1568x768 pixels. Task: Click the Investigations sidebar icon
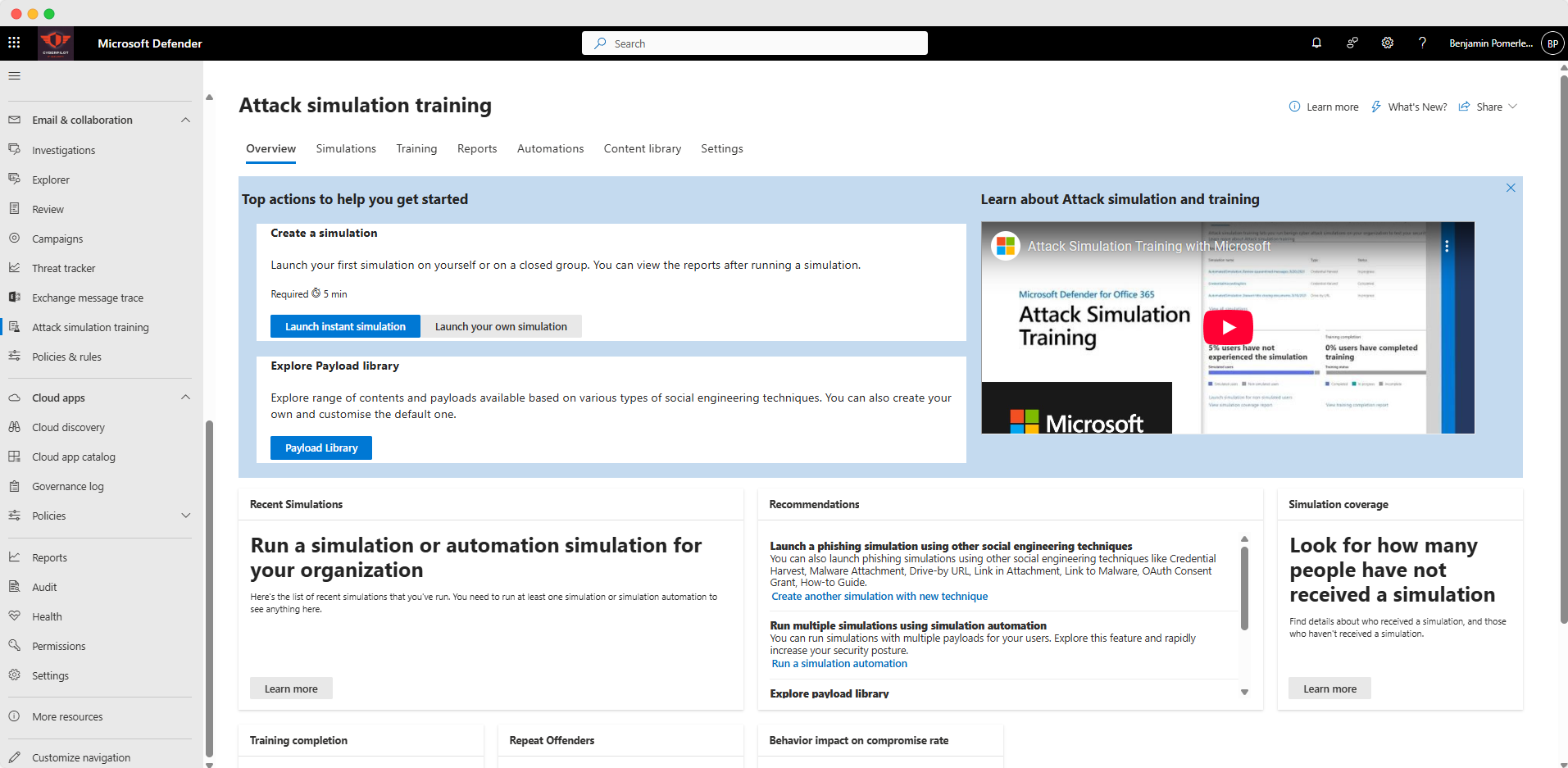point(14,149)
